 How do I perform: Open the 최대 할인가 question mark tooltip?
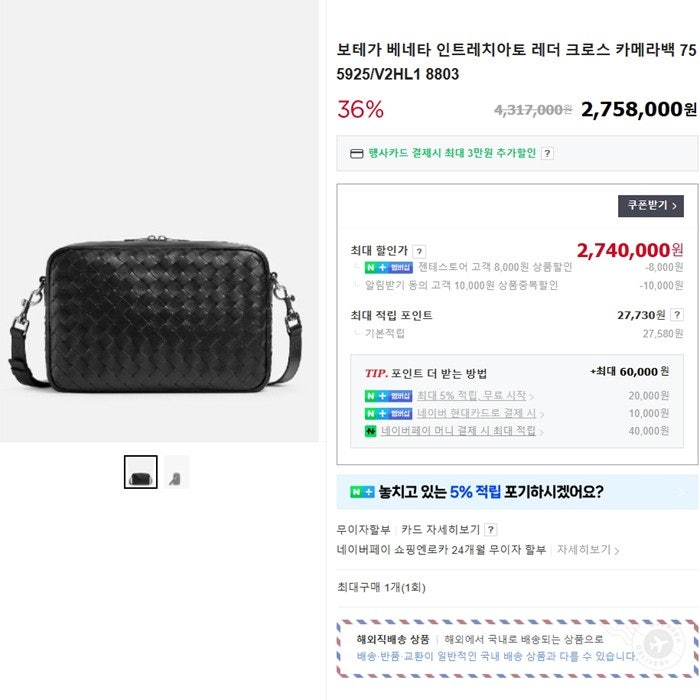pos(419,251)
